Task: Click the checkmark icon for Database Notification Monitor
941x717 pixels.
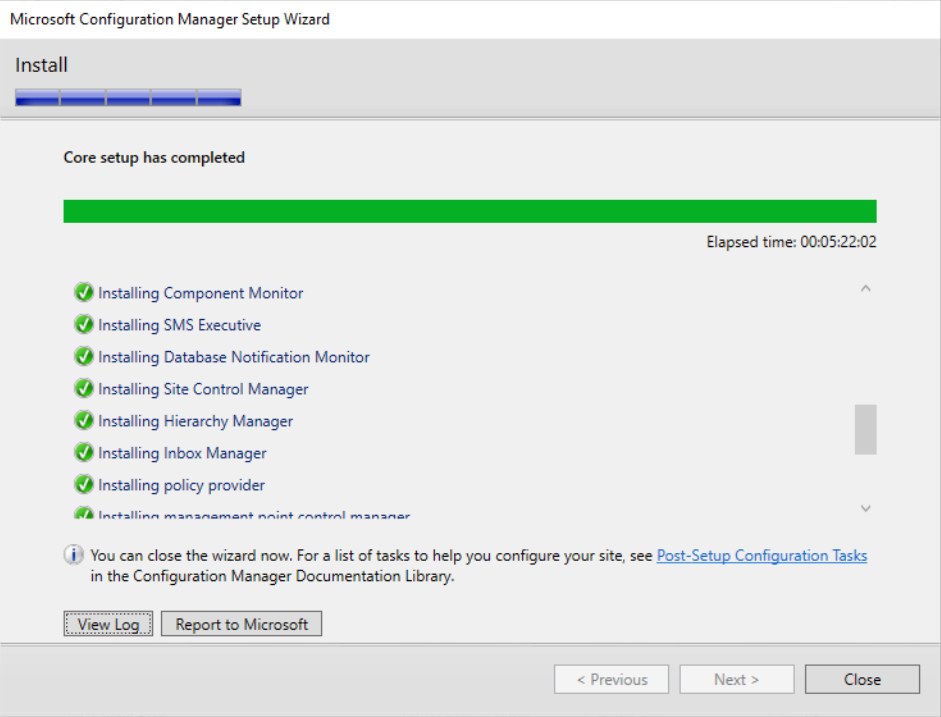Action: [x=84, y=357]
